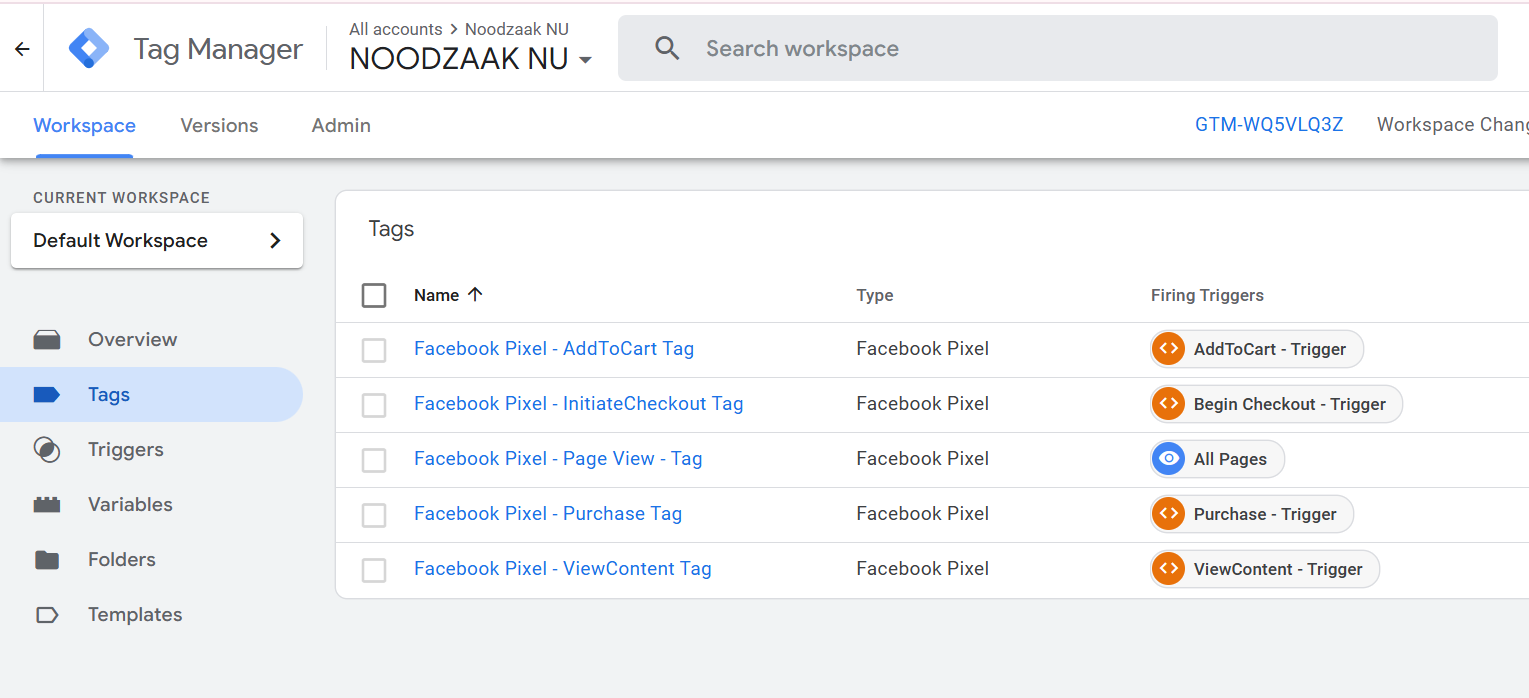Viewport: 1529px width, 698px height.
Task: Focus the Search workspace field
Action: (x=1058, y=48)
